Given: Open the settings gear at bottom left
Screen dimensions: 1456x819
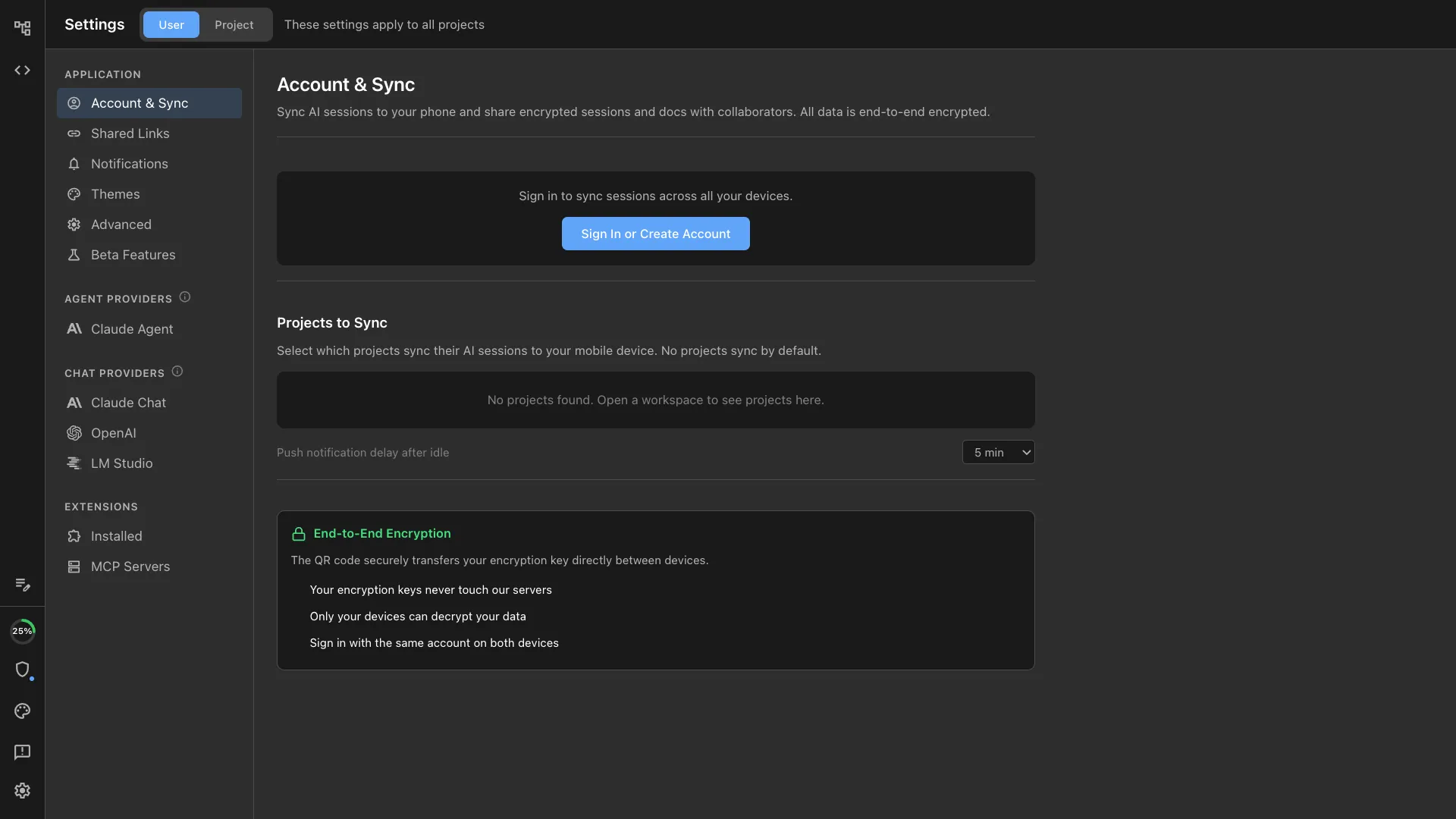Looking at the screenshot, I should point(22,790).
